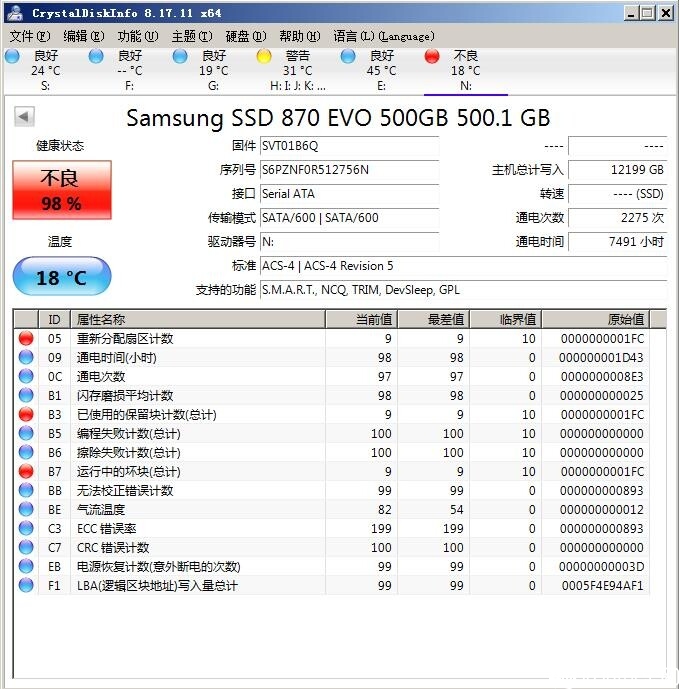The width and height of the screenshot is (679, 689).
Task: Click the red icon on row B7 运行中的坏块
Action: (26, 471)
